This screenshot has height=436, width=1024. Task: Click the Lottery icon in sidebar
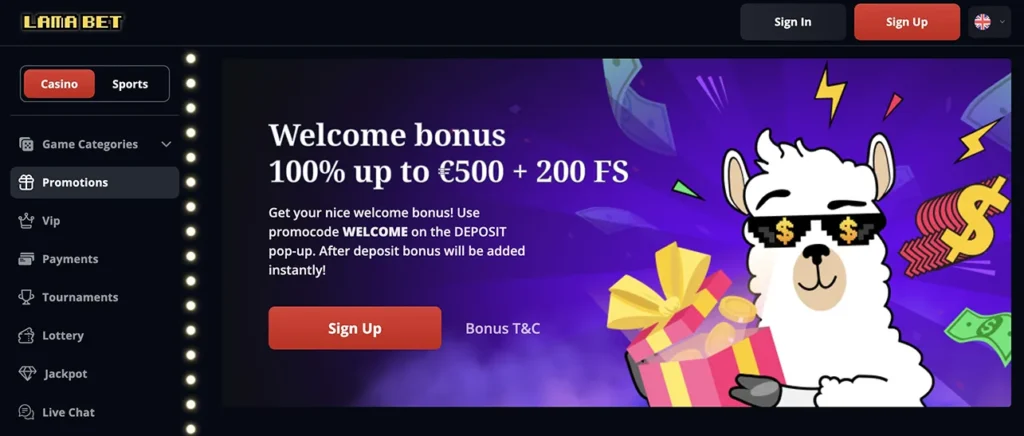[26, 335]
